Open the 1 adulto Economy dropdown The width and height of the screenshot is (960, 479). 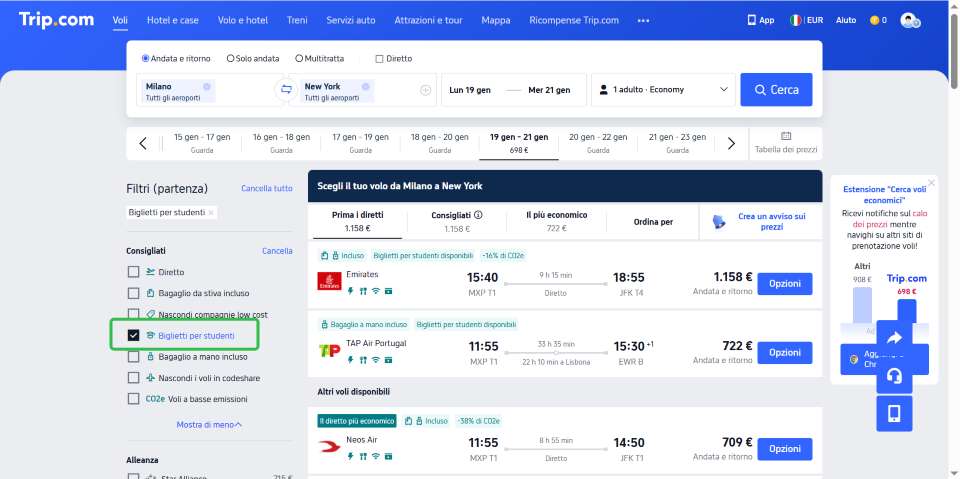[x=664, y=90]
